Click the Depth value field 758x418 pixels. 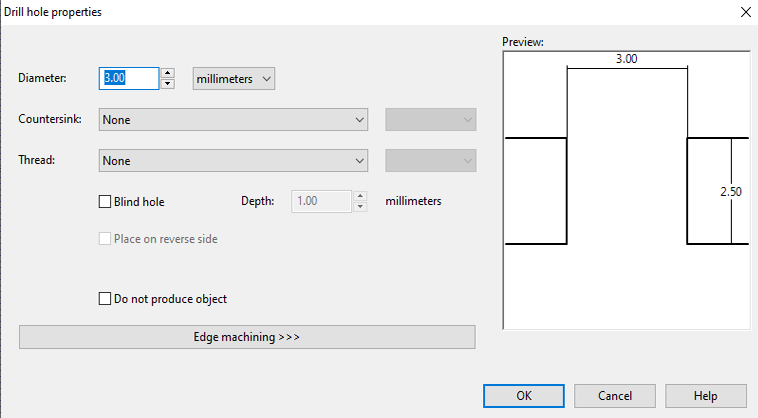pos(320,201)
